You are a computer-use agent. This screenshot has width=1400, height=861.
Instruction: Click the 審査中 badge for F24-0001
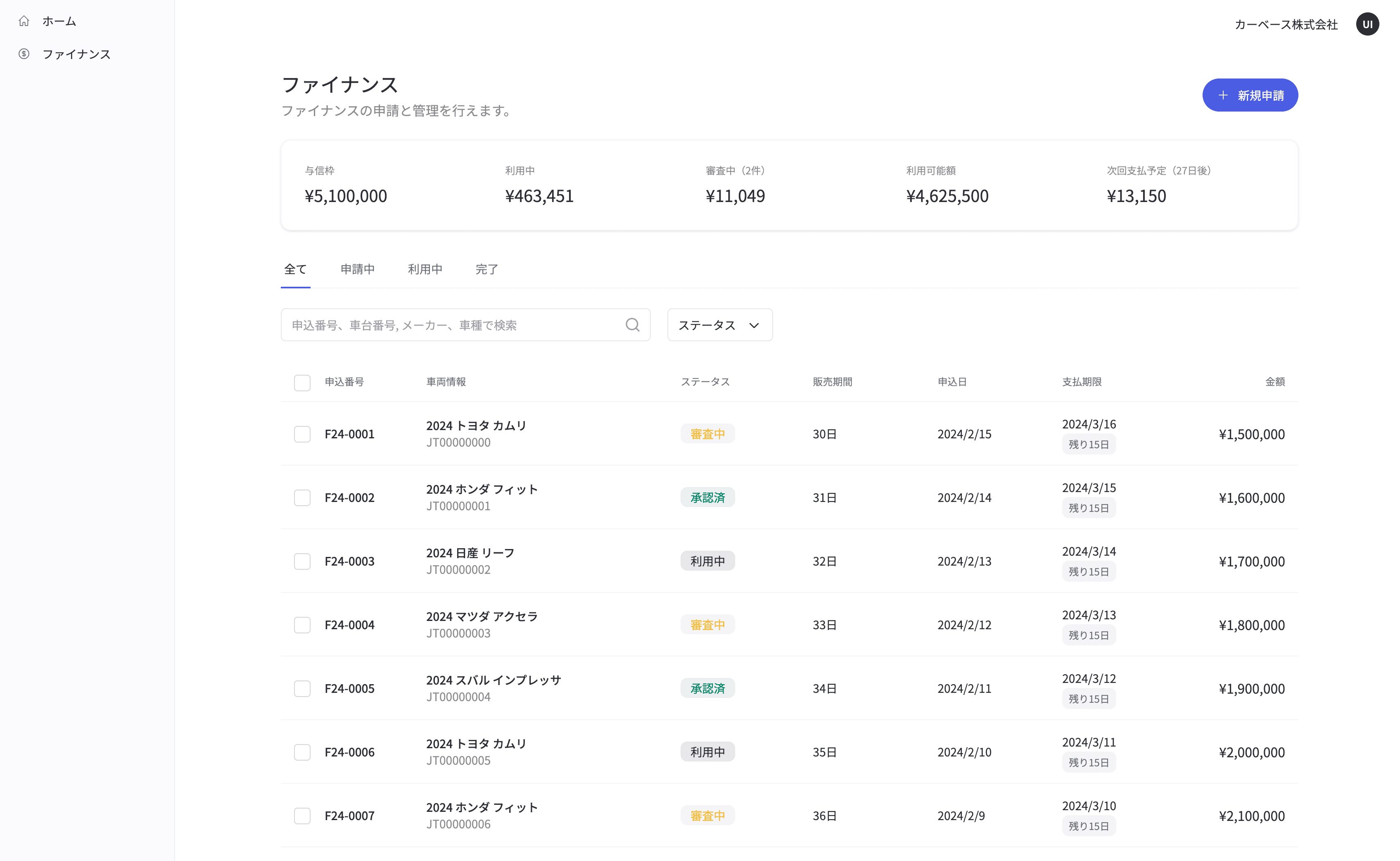[x=707, y=434]
